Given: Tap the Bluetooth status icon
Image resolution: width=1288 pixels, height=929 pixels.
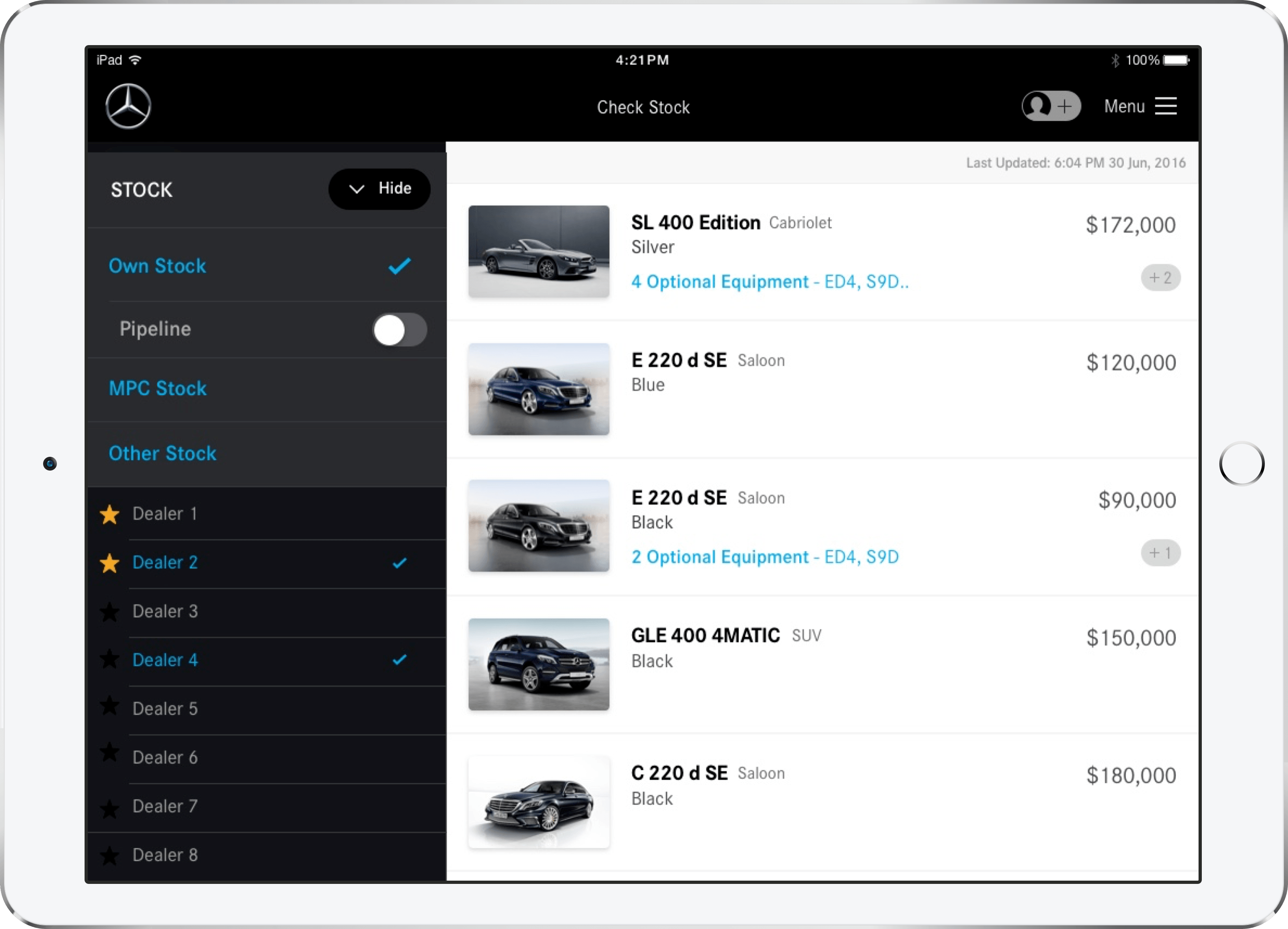Looking at the screenshot, I should [x=1115, y=60].
